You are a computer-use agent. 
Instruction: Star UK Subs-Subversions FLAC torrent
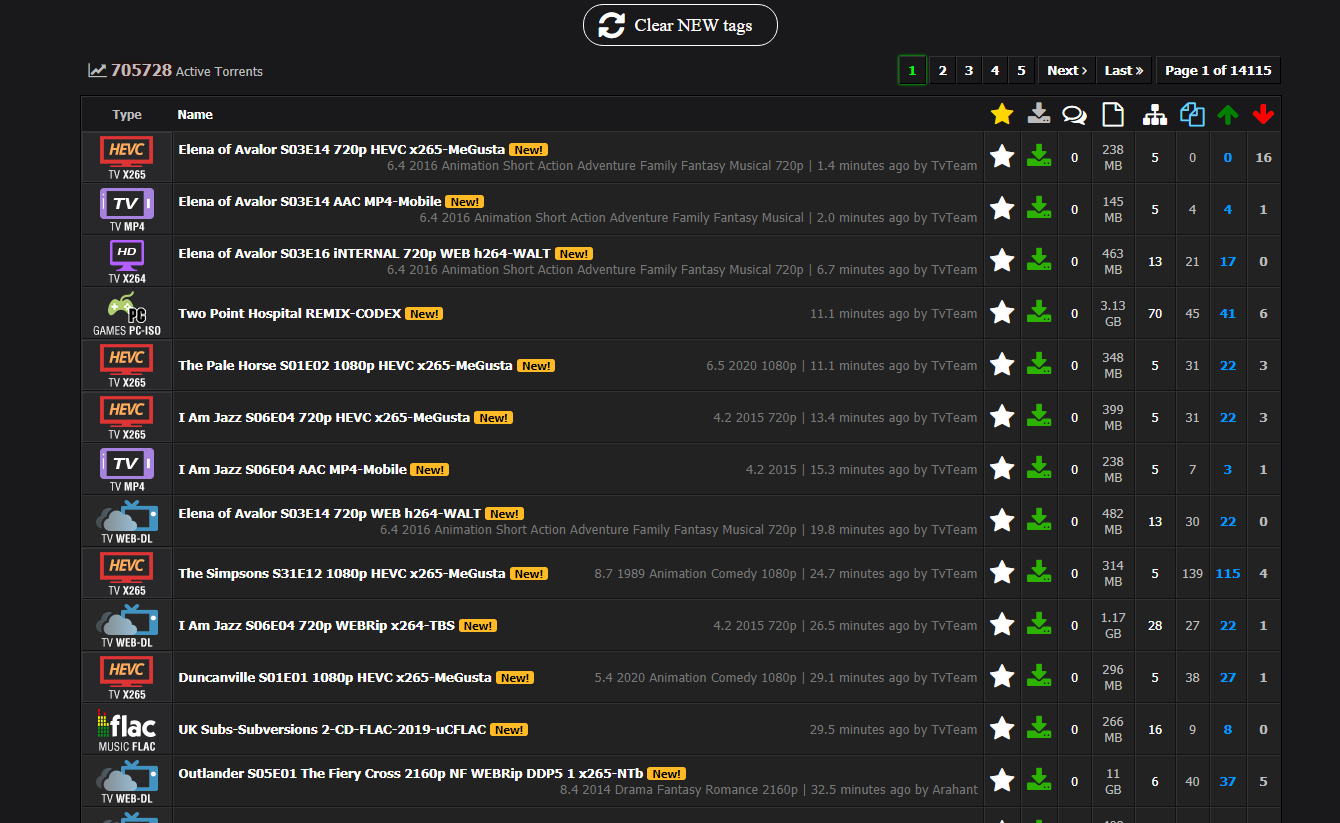1002,728
